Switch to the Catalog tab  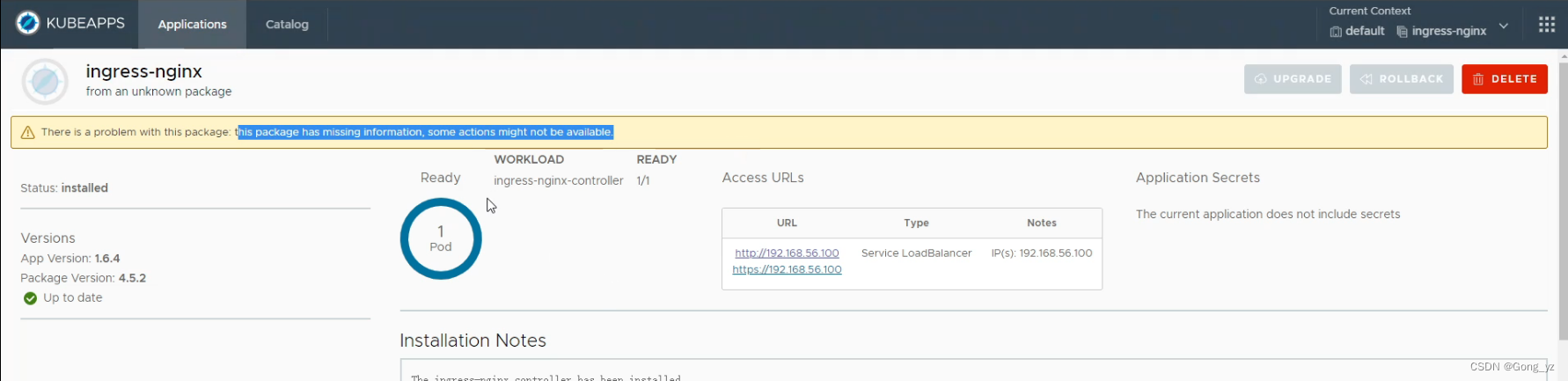287,25
